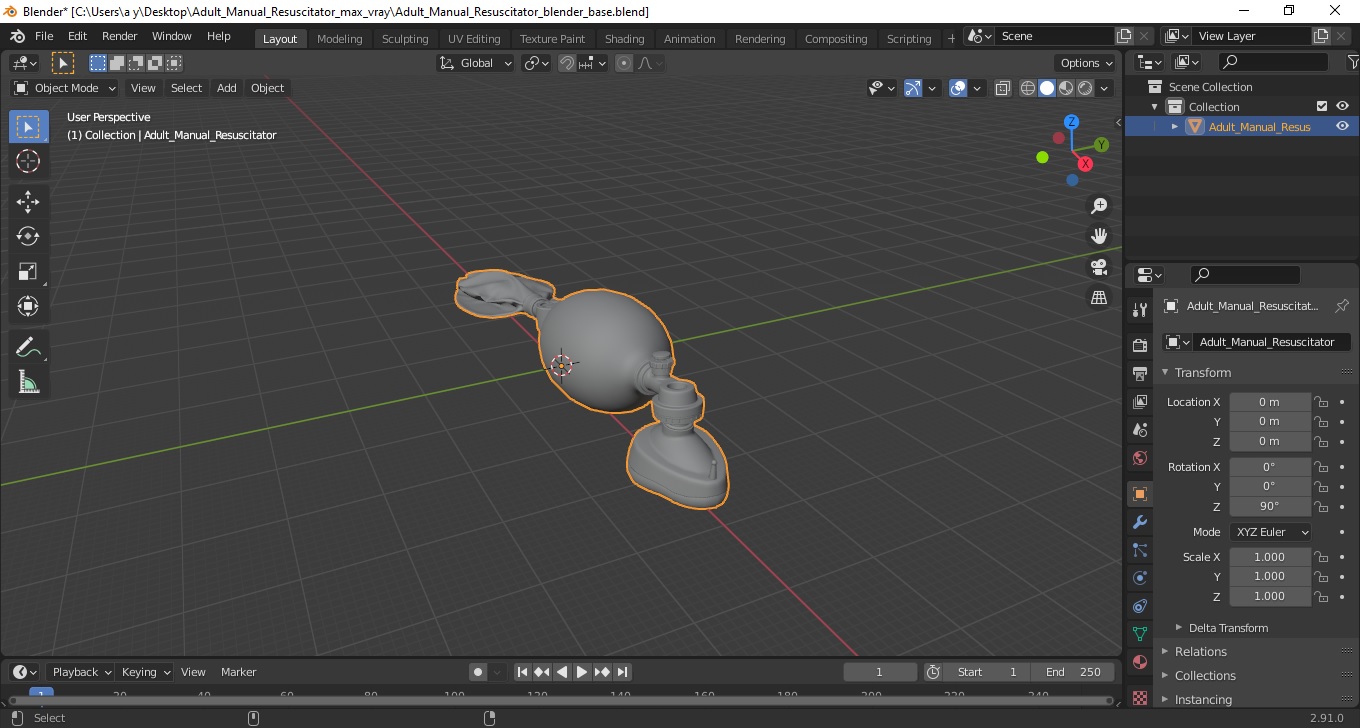Switch to wireframe viewport shading
Image resolution: width=1360 pixels, height=728 pixels.
pyautogui.click(x=1028, y=88)
